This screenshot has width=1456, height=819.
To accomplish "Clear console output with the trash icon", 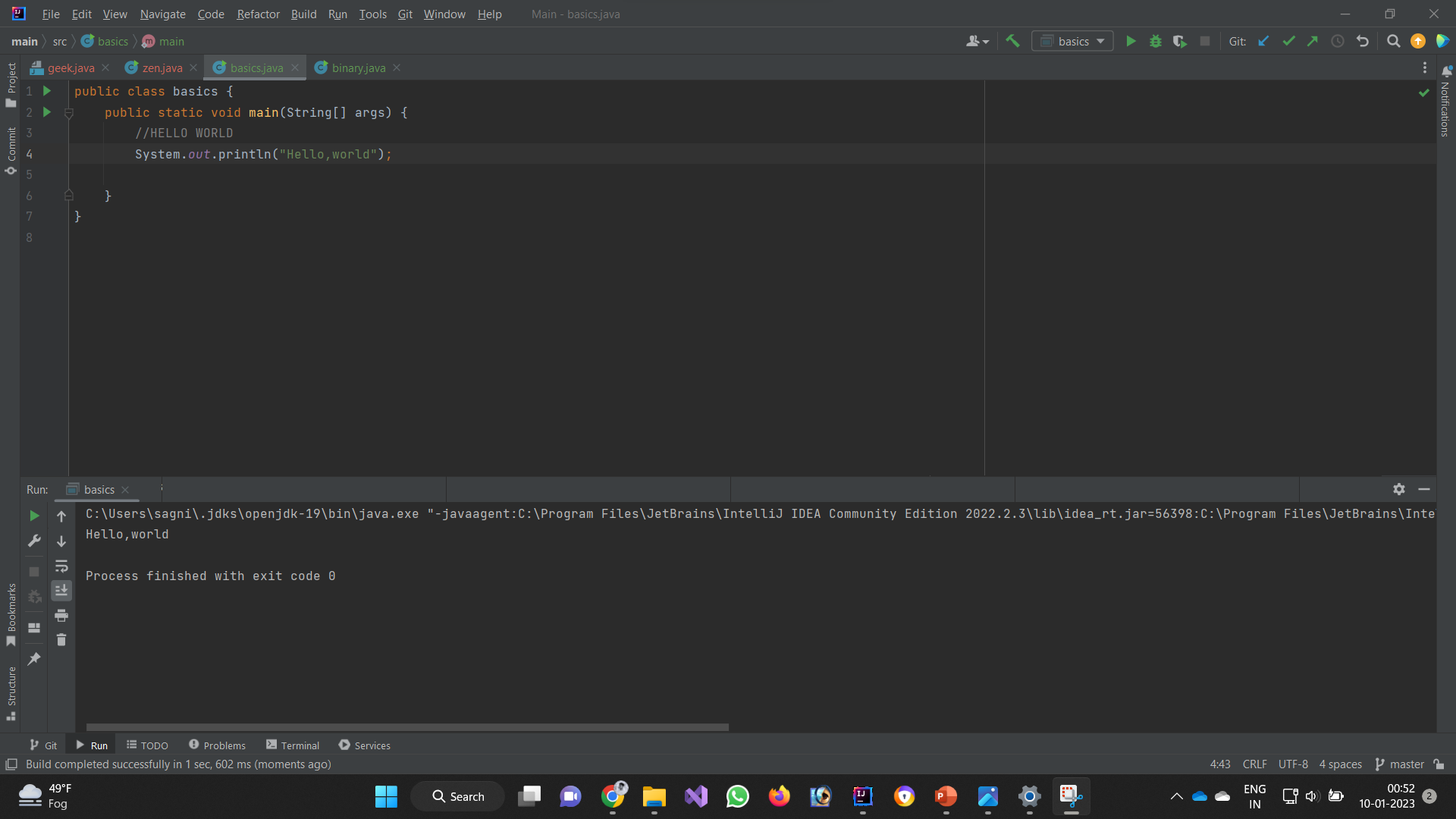I will coord(61,640).
